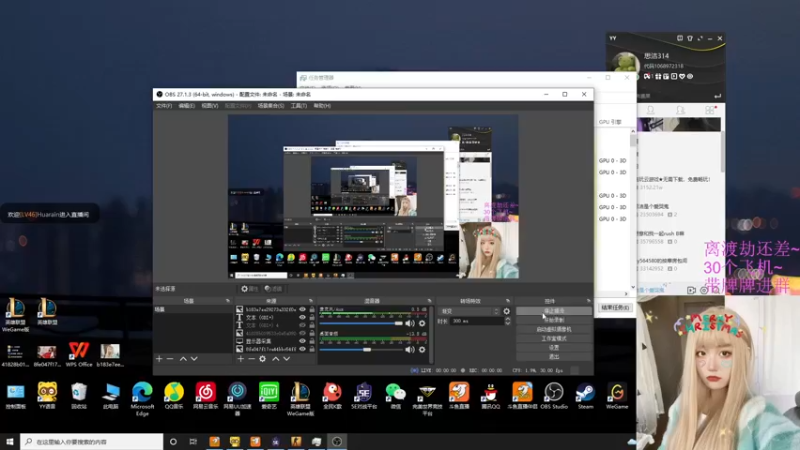Open source properties via the sources gear icon
Screen dimensions: 800x450
[263, 359]
